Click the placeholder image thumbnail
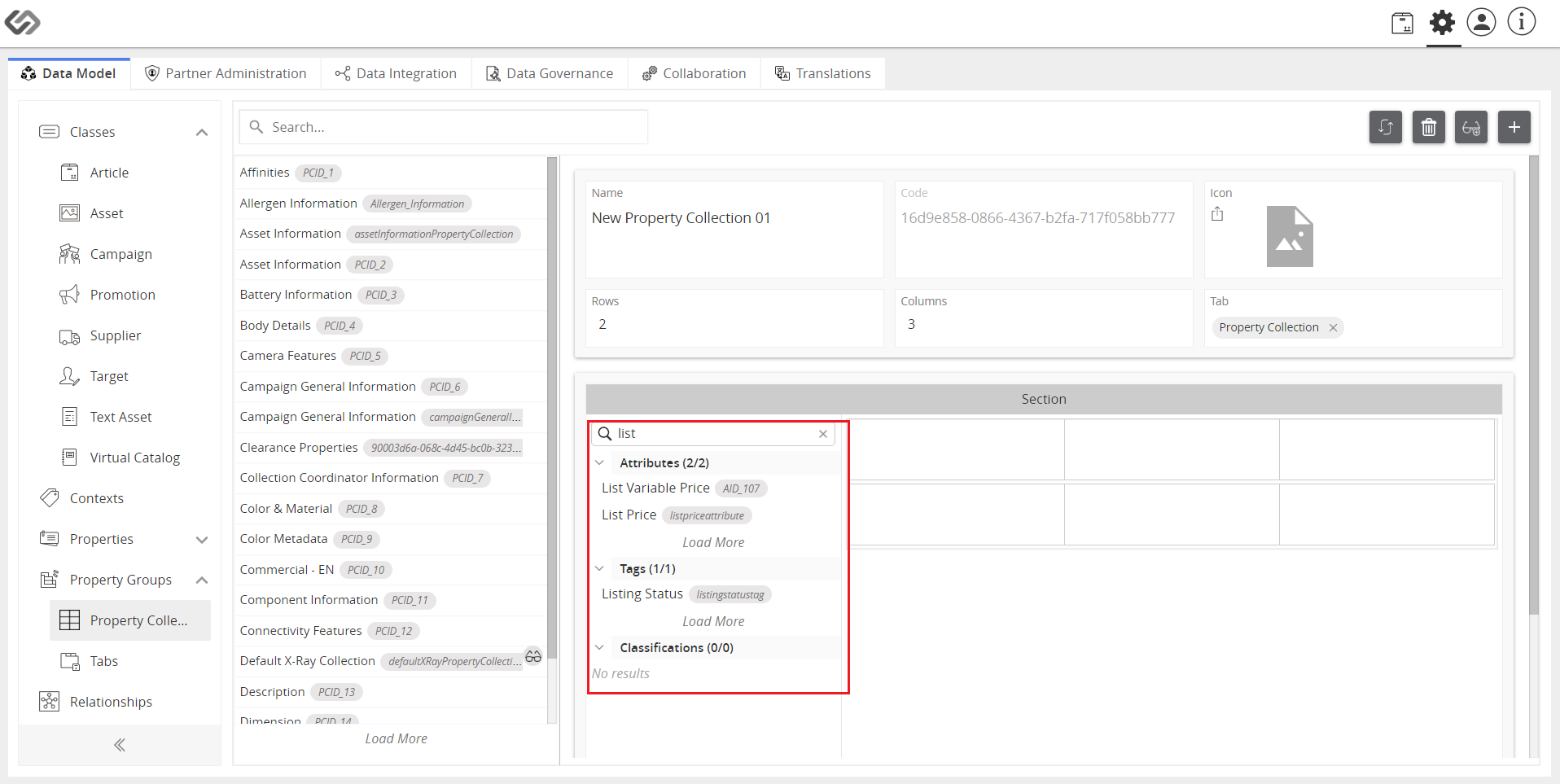Viewport: 1560px width, 784px height. point(1290,236)
